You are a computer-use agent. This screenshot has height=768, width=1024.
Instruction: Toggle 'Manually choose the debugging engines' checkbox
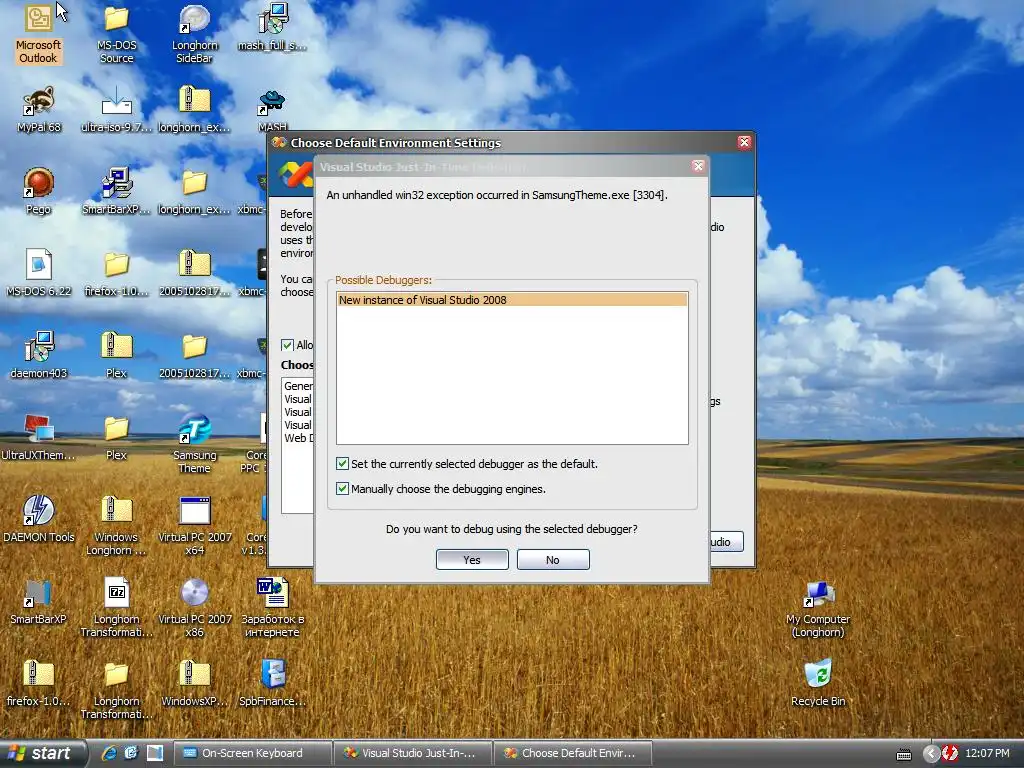tap(342, 488)
